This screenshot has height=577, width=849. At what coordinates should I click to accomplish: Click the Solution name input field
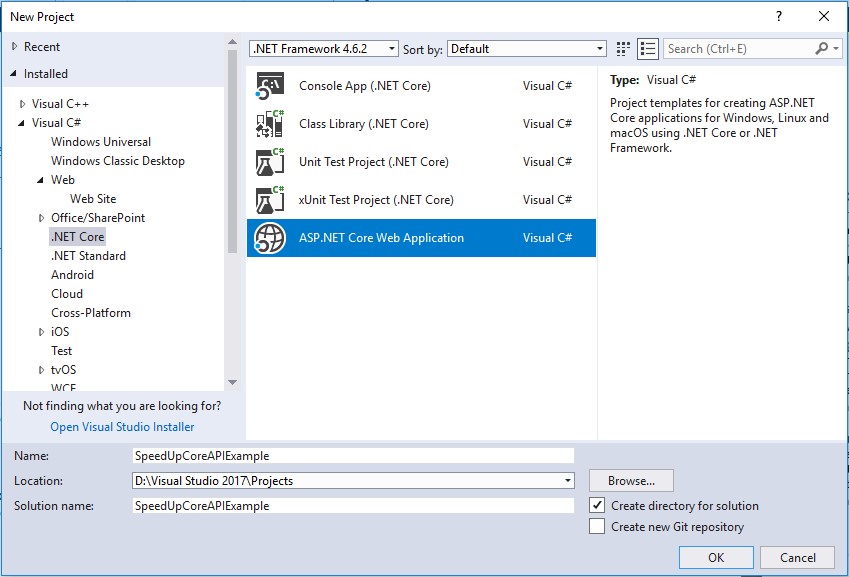click(353, 506)
